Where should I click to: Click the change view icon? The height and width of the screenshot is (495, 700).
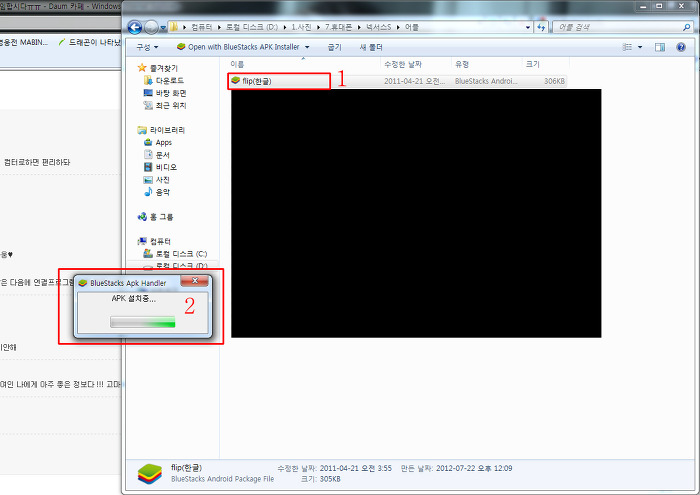(x=627, y=47)
